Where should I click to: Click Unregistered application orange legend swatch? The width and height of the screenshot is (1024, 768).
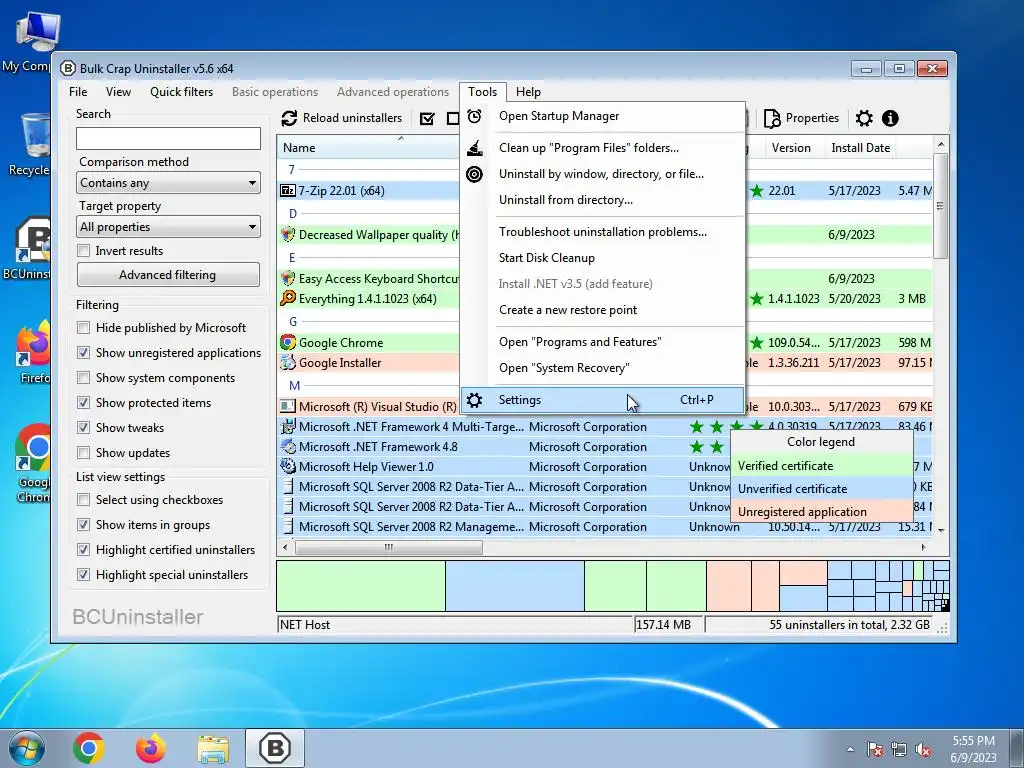[822, 511]
